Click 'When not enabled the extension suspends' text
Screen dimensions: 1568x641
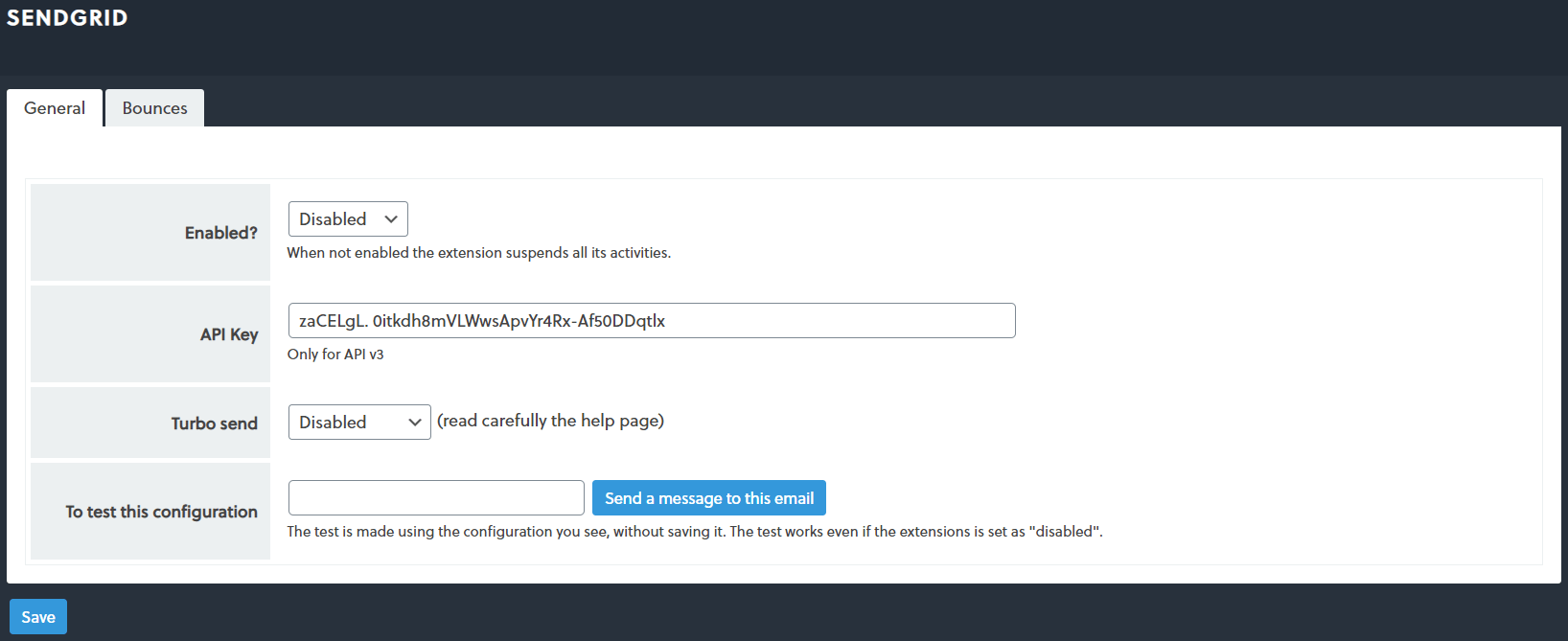(x=479, y=253)
